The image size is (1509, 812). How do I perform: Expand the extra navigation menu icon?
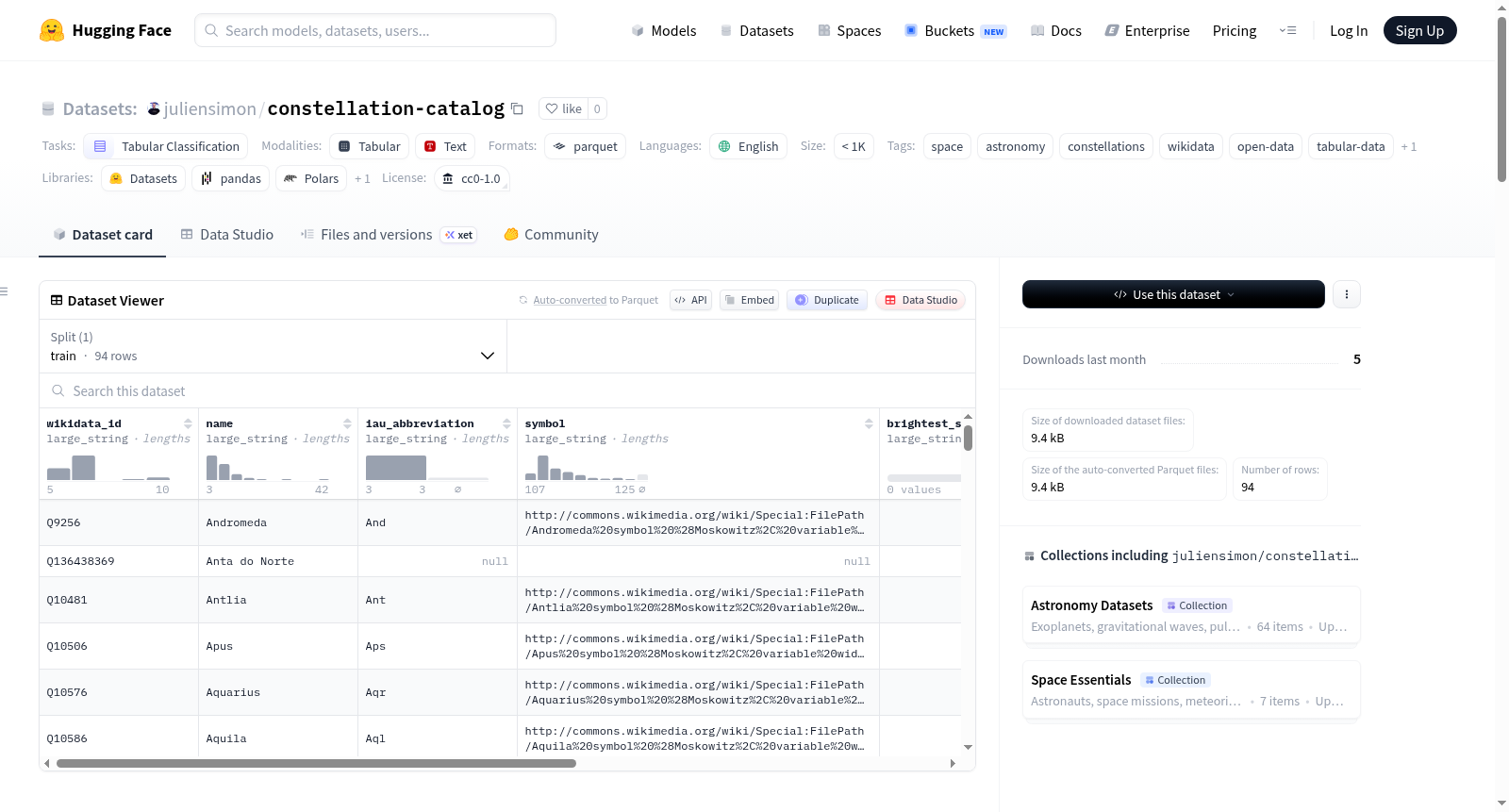(1287, 30)
